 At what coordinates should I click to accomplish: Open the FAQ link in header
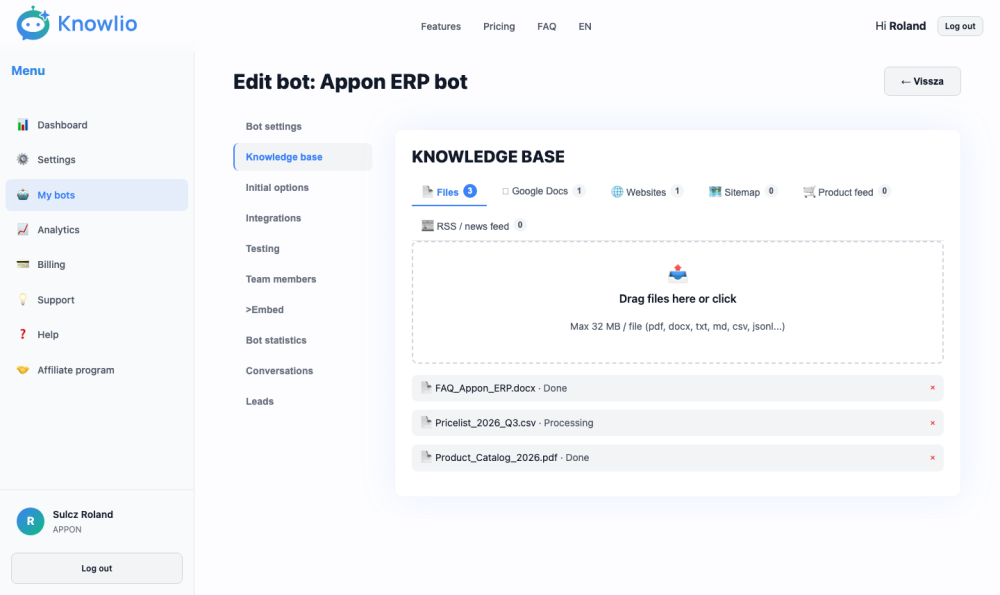point(547,26)
